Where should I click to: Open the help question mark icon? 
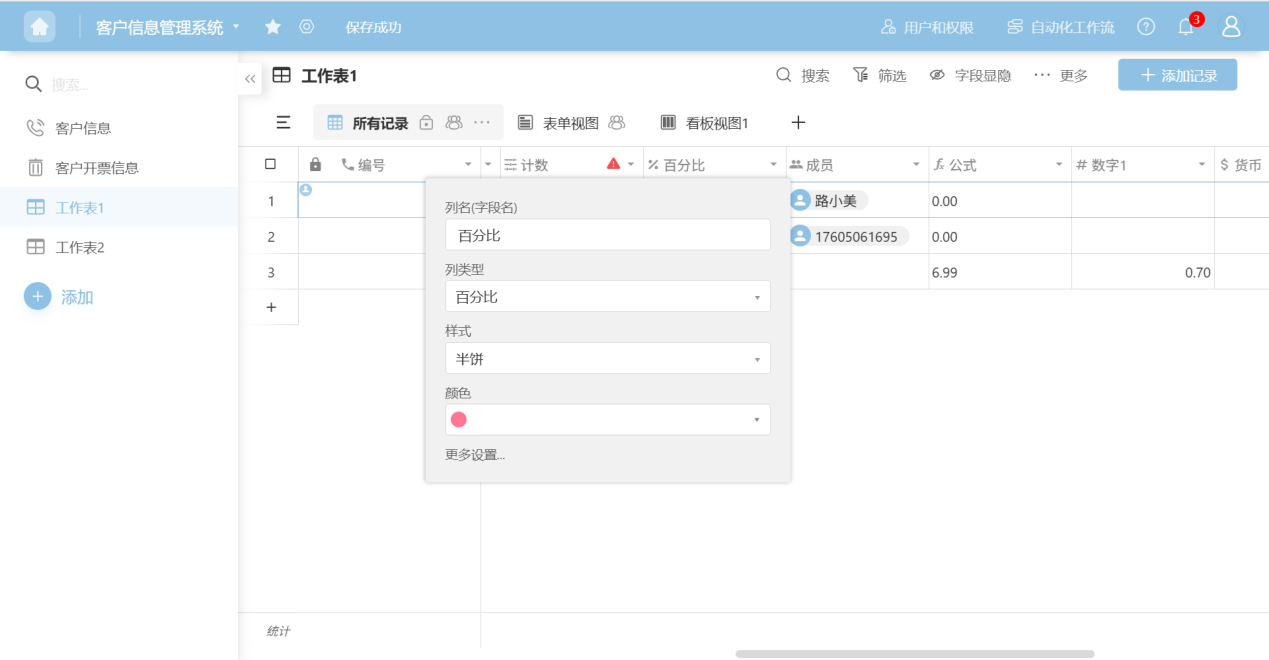click(1146, 27)
